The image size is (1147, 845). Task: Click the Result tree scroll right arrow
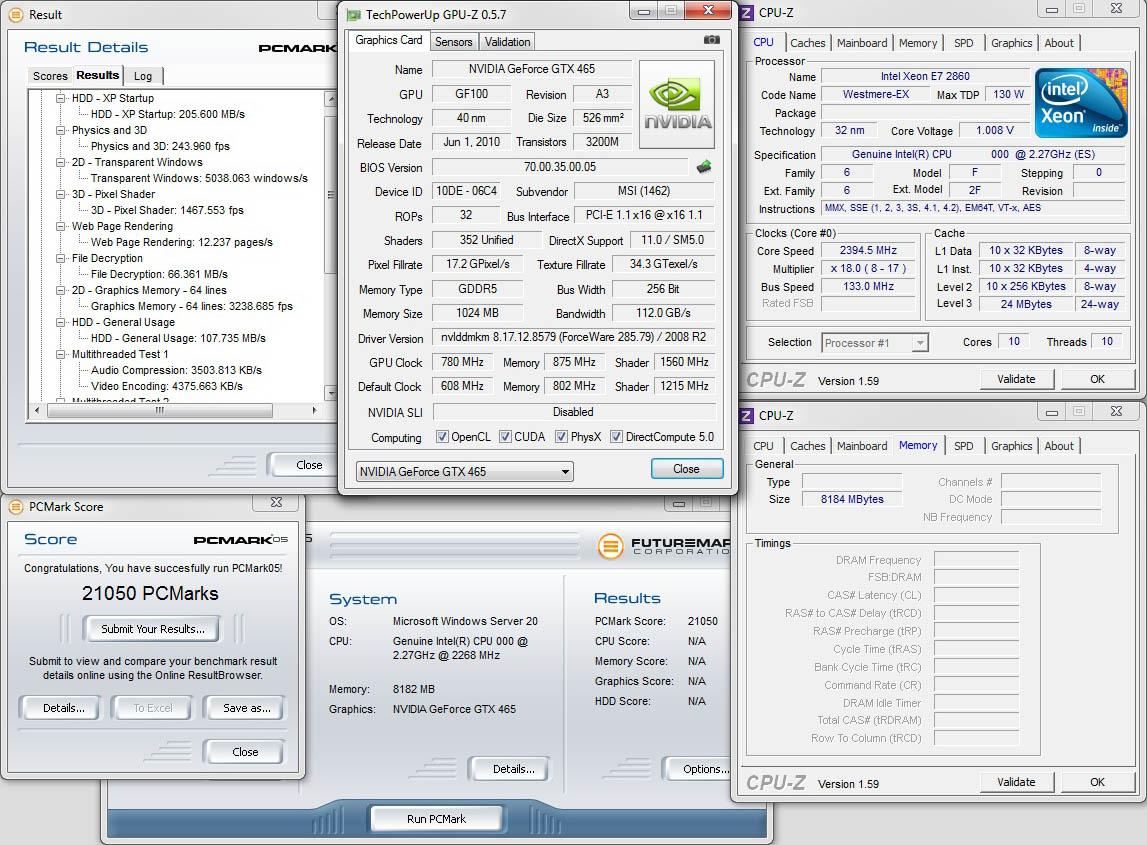click(315, 410)
